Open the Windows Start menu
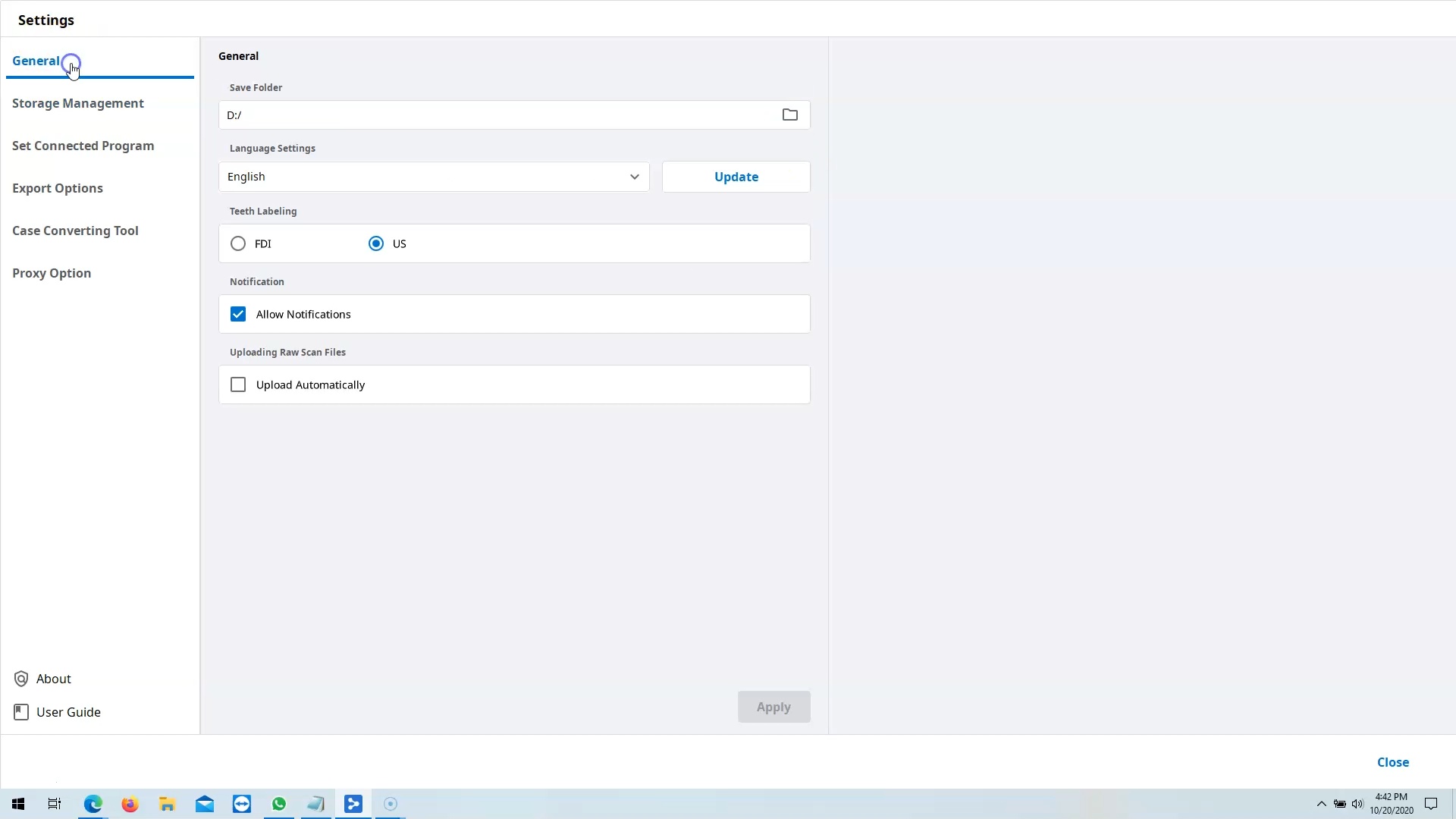1456x819 pixels. (x=18, y=804)
